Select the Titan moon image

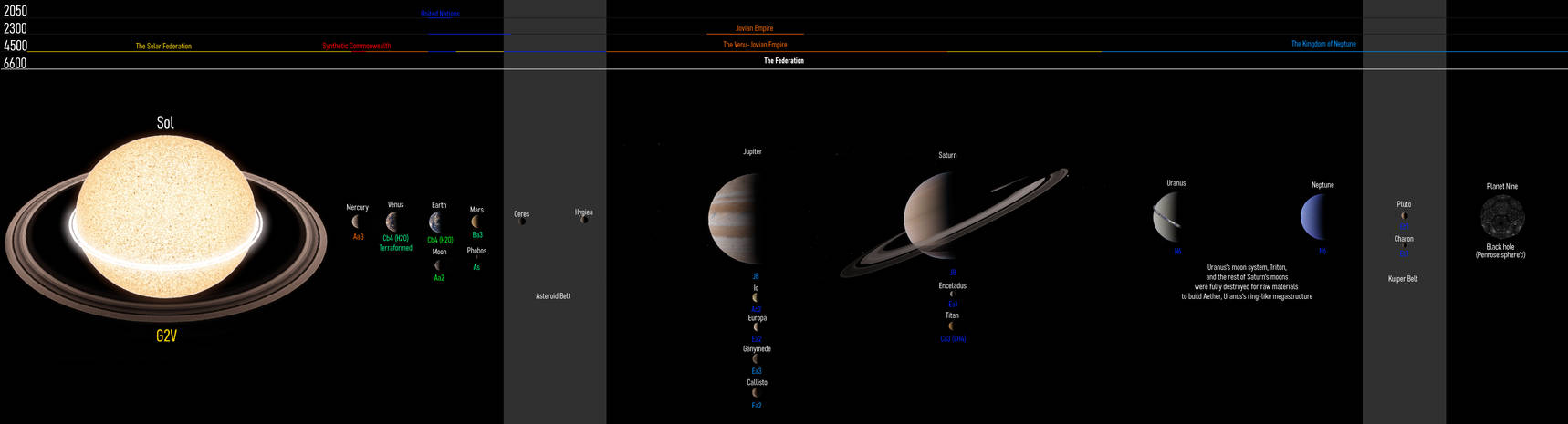click(951, 326)
